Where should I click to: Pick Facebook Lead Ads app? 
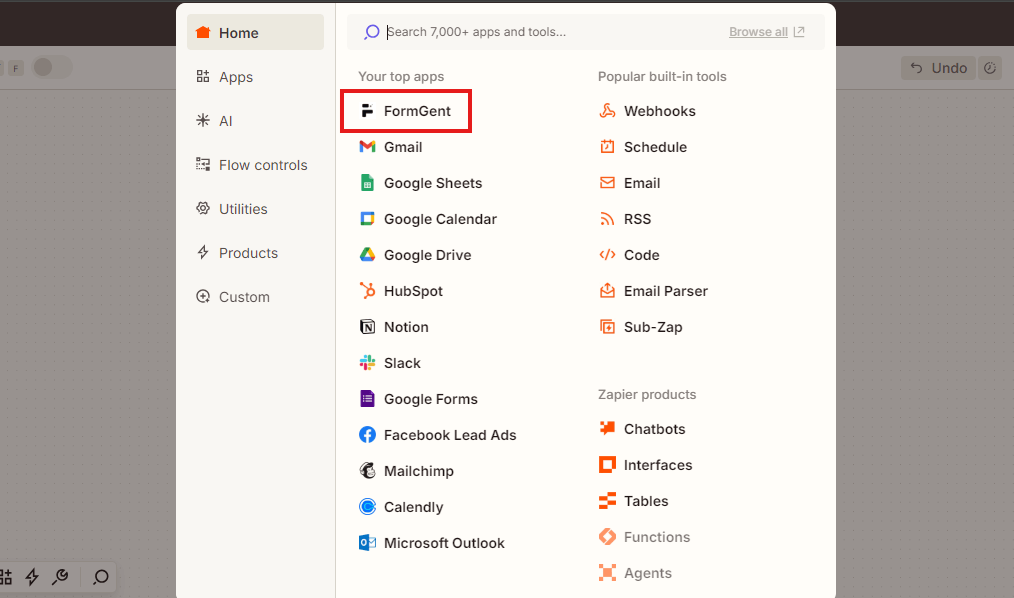click(x=437, y=435)
